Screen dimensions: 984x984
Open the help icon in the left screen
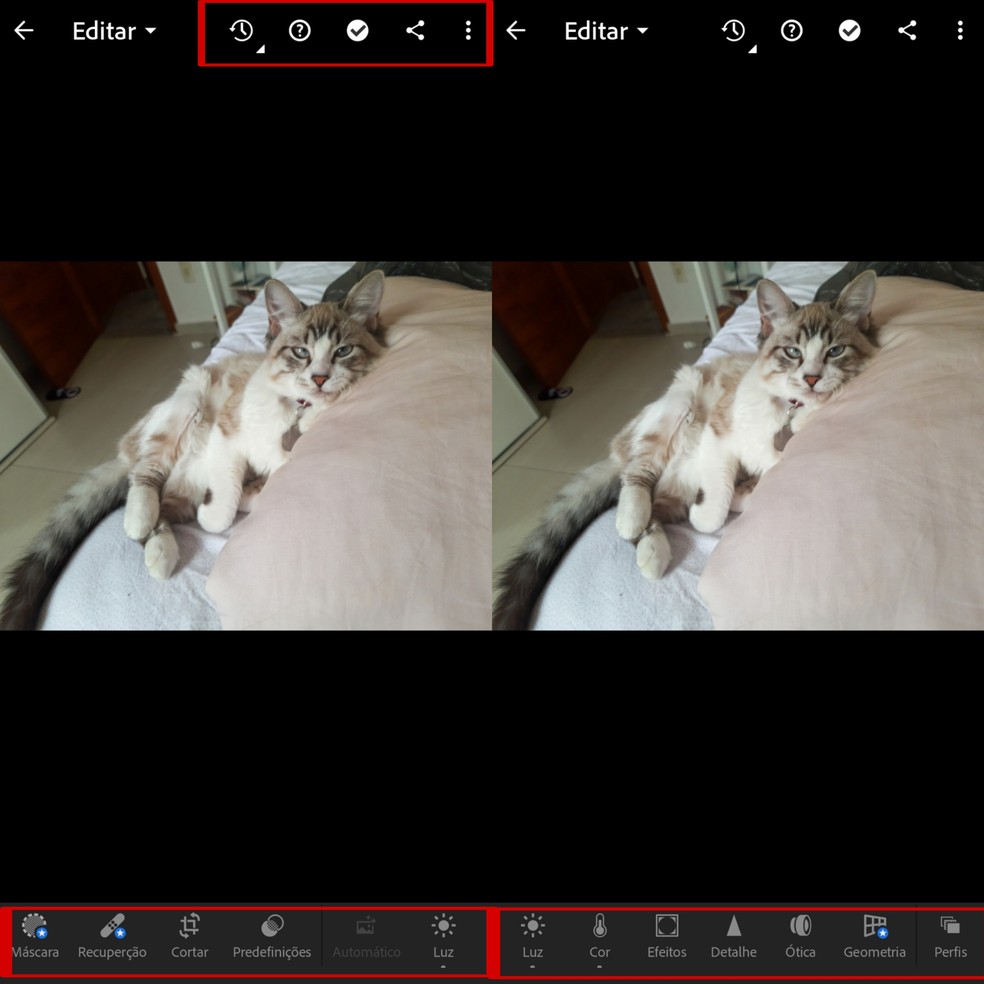coord(299,30)
